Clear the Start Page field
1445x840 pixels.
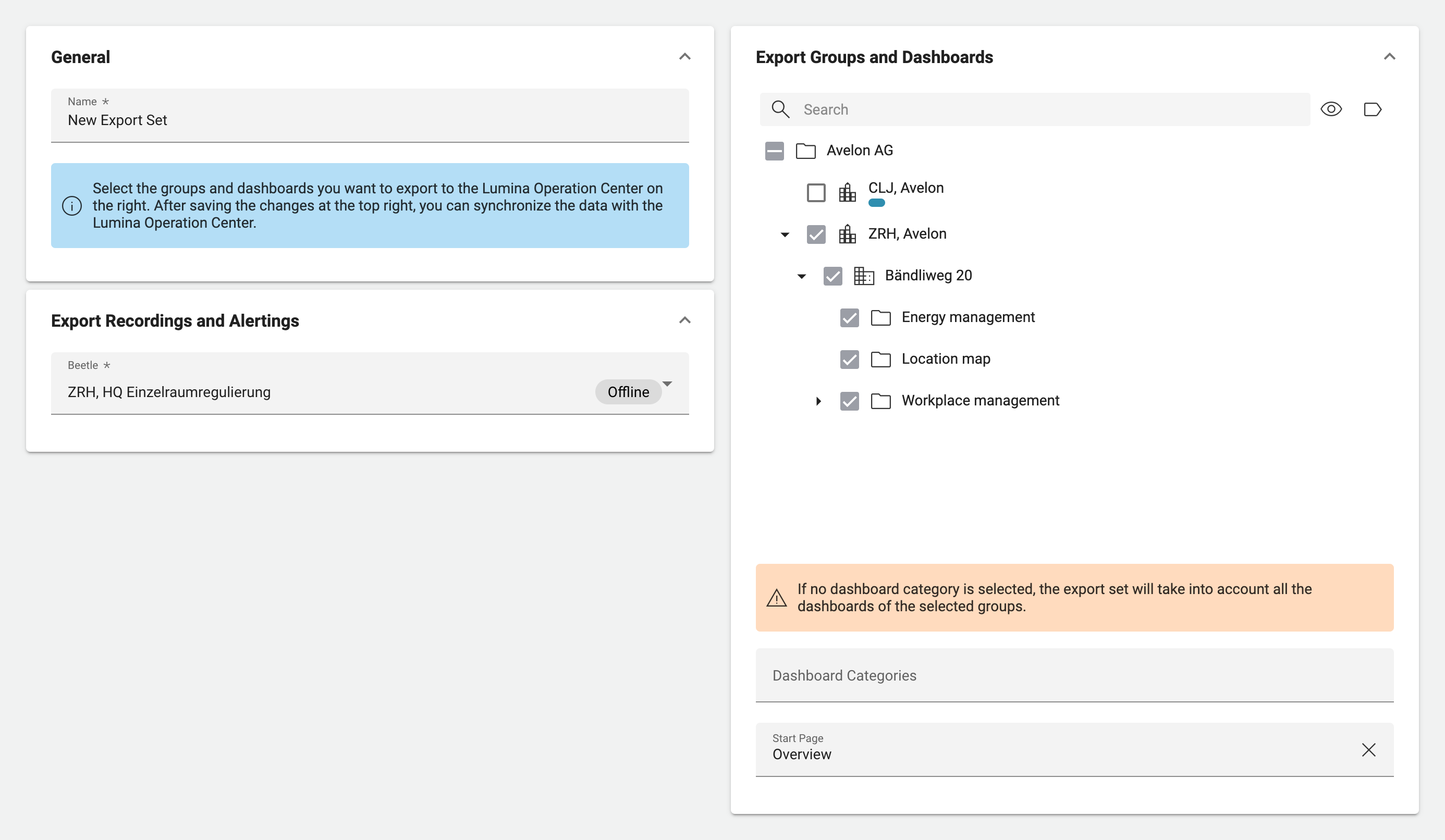(x=1369, y=749)
